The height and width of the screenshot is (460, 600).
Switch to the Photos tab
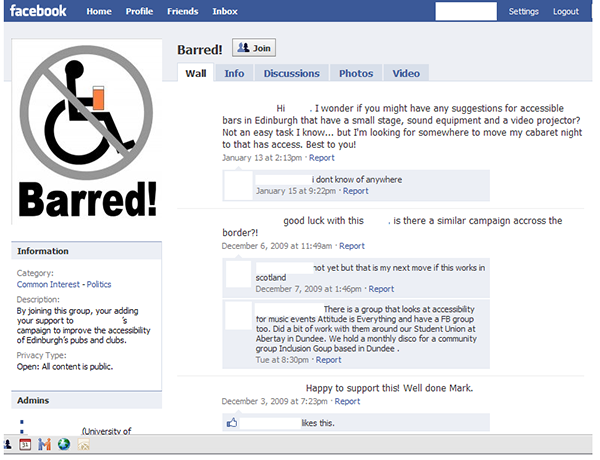(356, 73)
